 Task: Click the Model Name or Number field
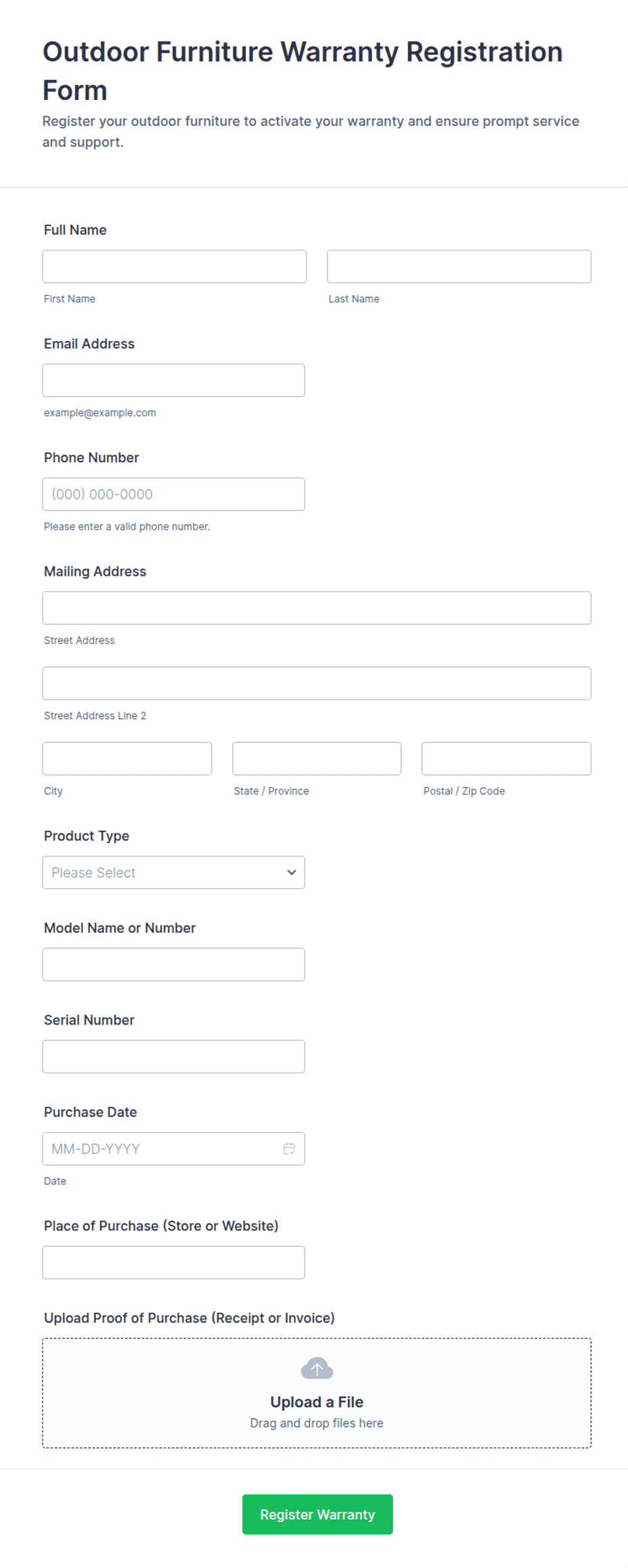coord(174,964)
